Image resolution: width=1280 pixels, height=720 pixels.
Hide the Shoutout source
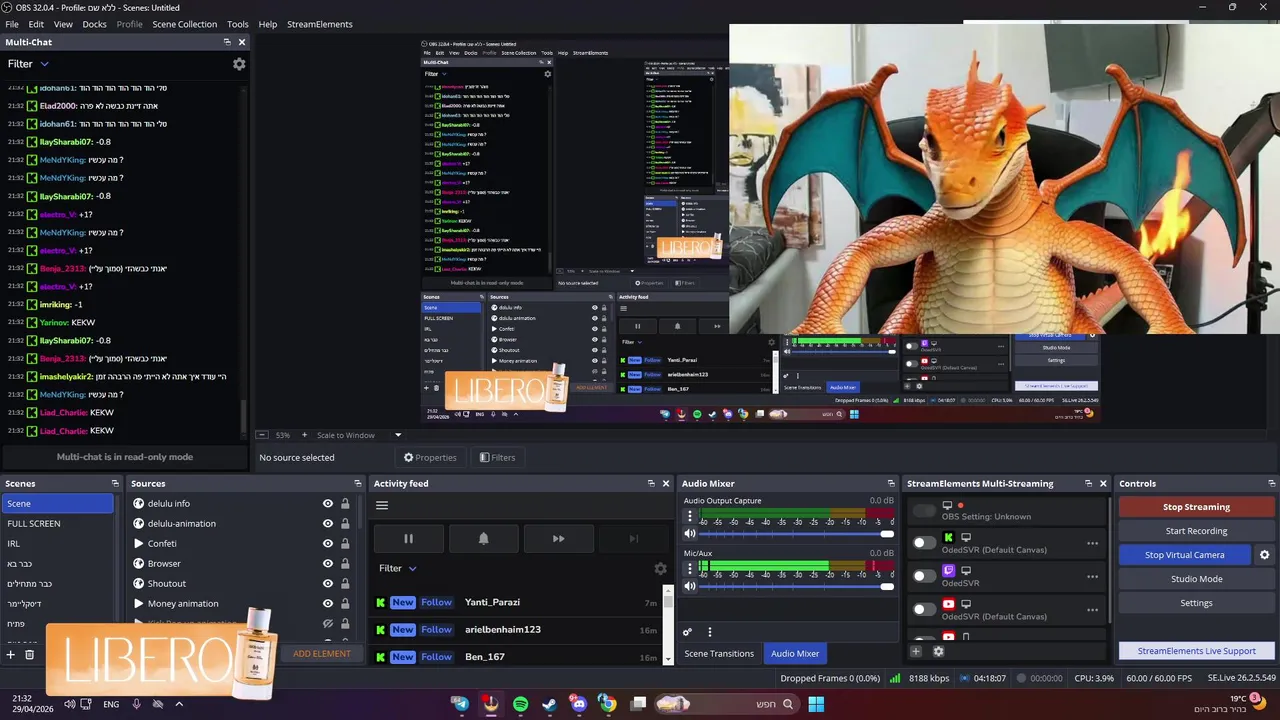pyautogui.click(x=327, y=584)
